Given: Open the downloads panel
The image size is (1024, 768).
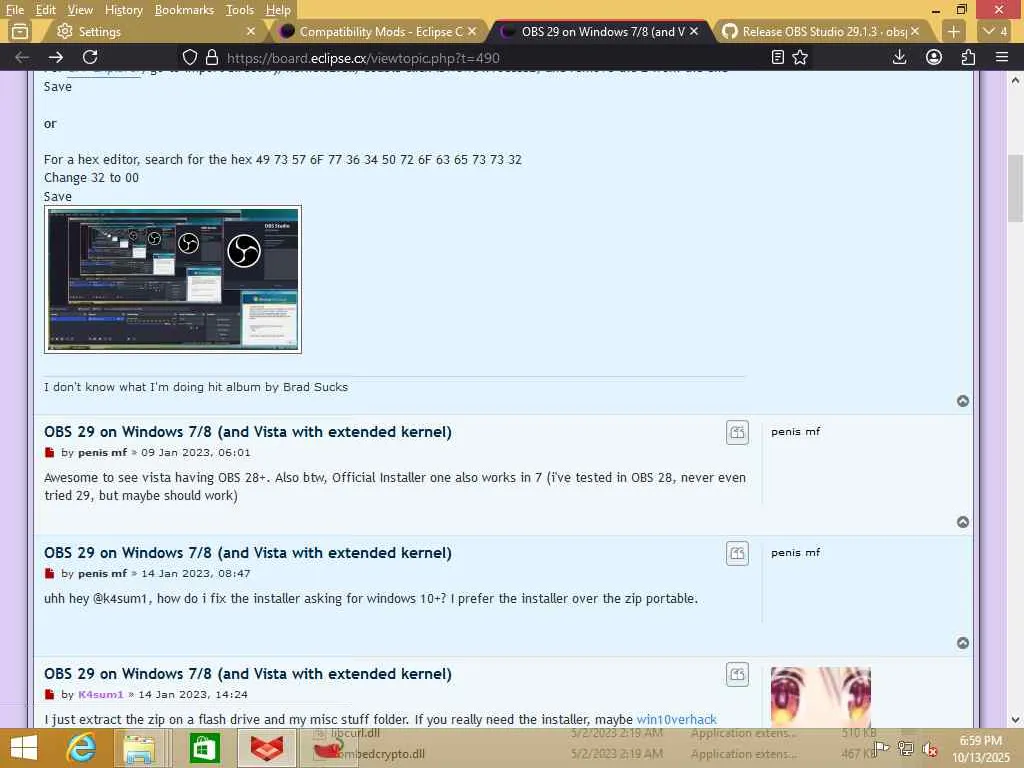Looking at the screenshot, I should [899, 57].
